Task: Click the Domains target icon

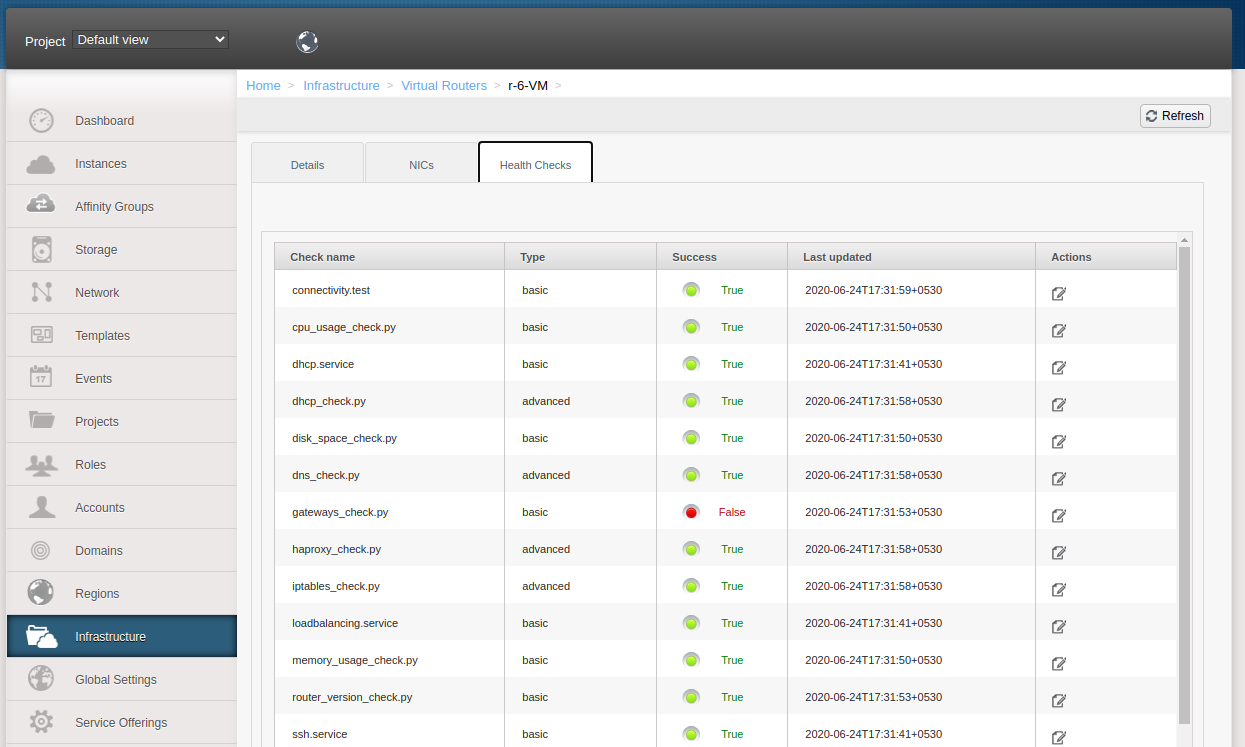Action: click(x=41, y=550)
